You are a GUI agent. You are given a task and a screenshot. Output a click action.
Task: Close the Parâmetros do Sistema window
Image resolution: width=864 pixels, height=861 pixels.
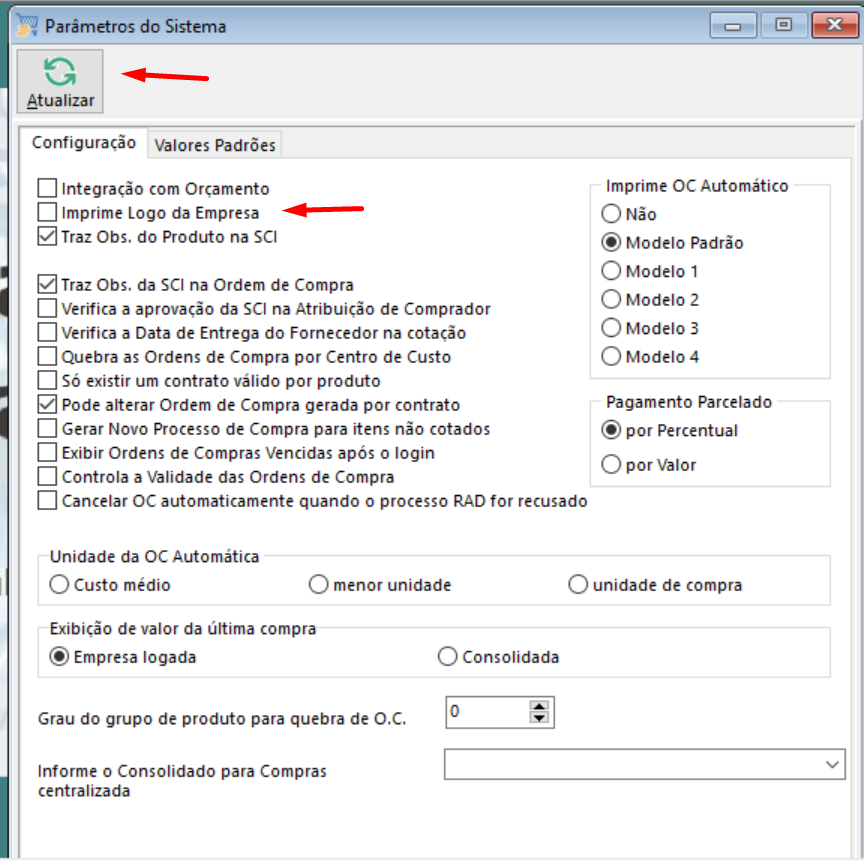(x=835, y=25)
